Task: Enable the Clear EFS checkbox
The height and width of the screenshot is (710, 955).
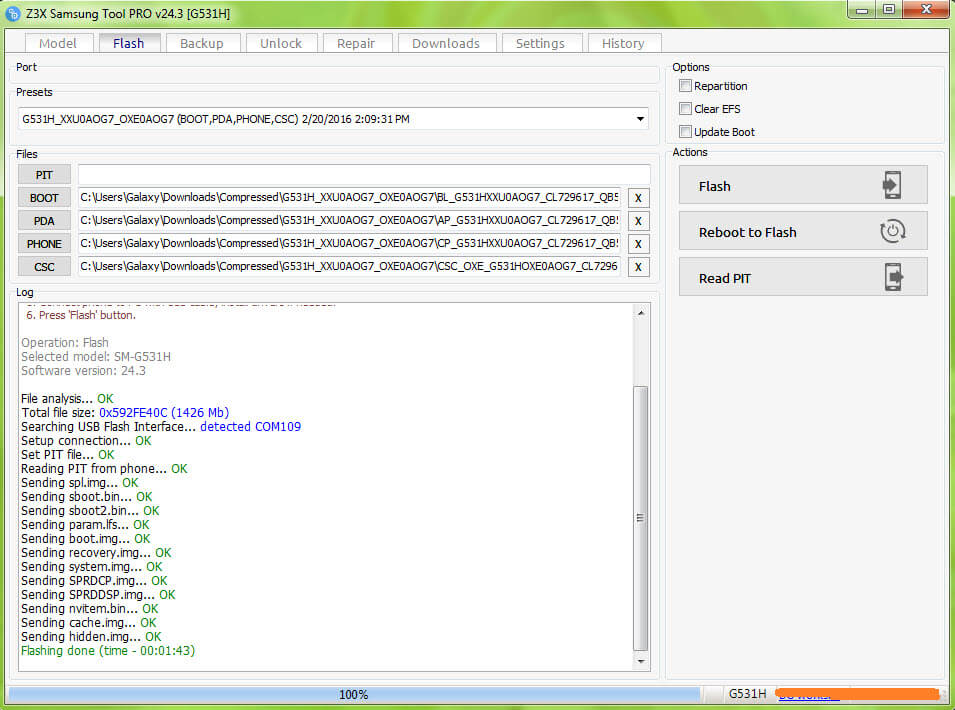Action: tap(685, 109)
